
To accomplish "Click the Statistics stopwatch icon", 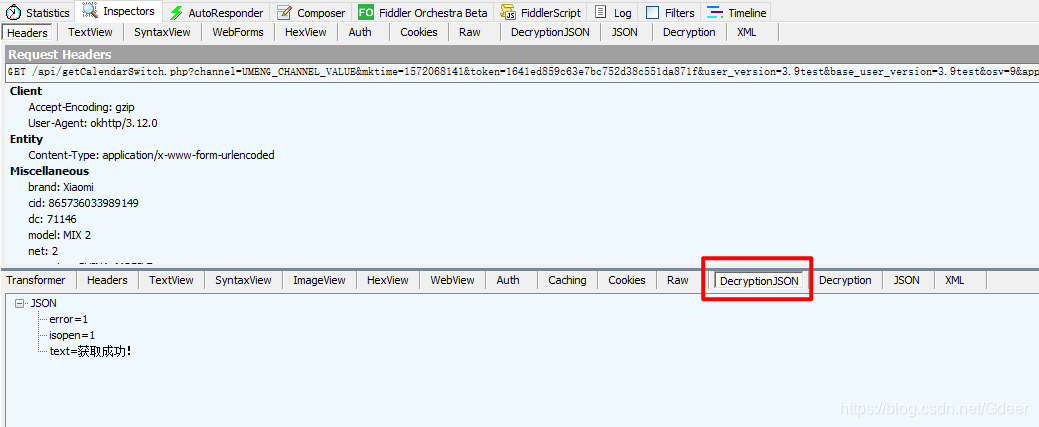I will [13, 13].
